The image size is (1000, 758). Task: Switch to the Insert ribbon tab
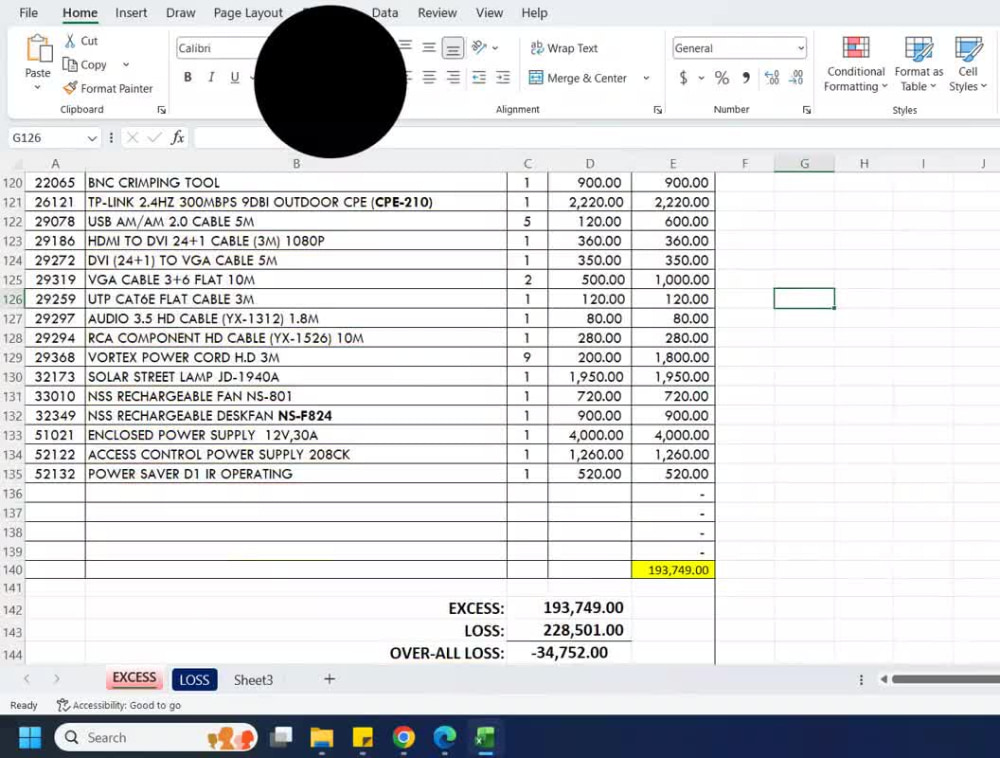tap(131, 13)
